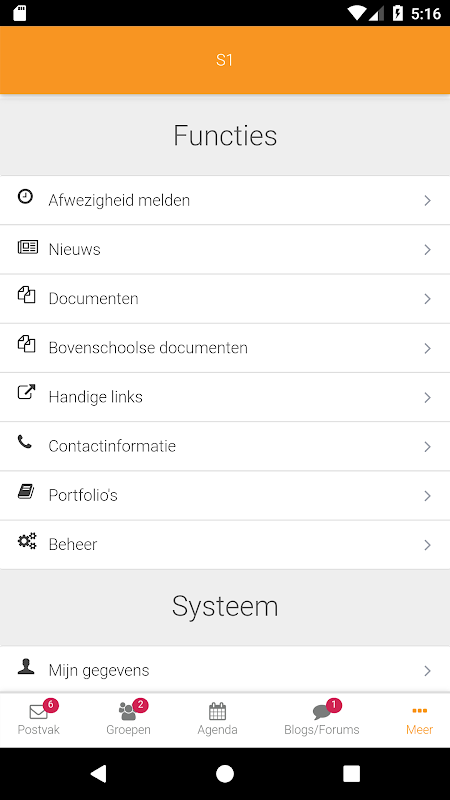Viewport: 450px width, 800px height.
Task: Select the Meer tab
Action: tap(419, 719)
